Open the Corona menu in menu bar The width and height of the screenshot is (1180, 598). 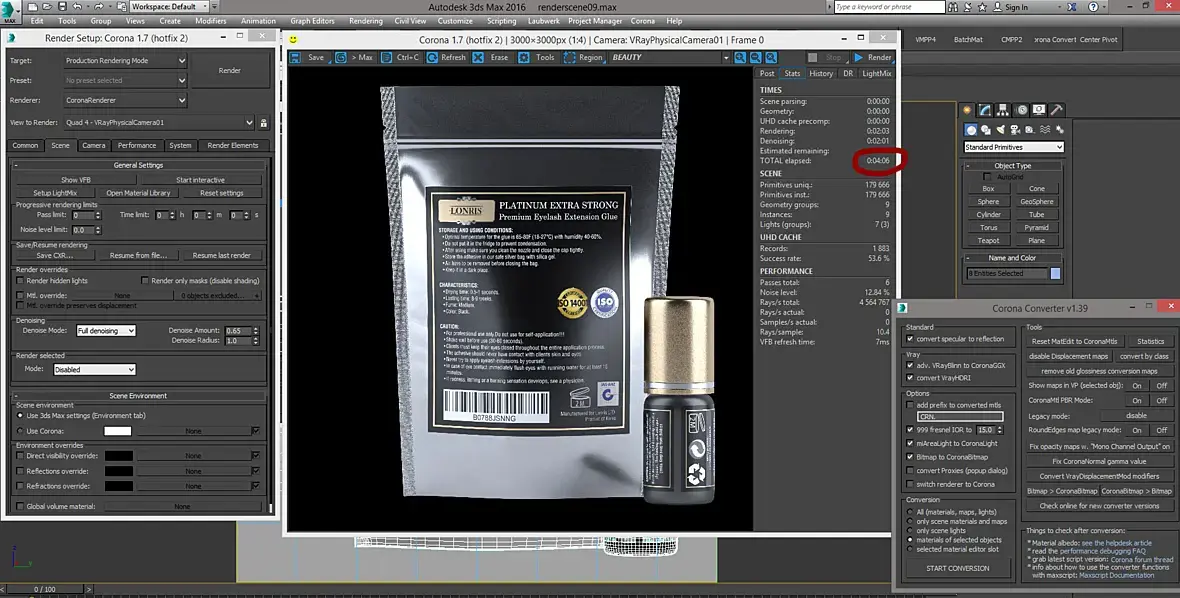click(643, 21)
